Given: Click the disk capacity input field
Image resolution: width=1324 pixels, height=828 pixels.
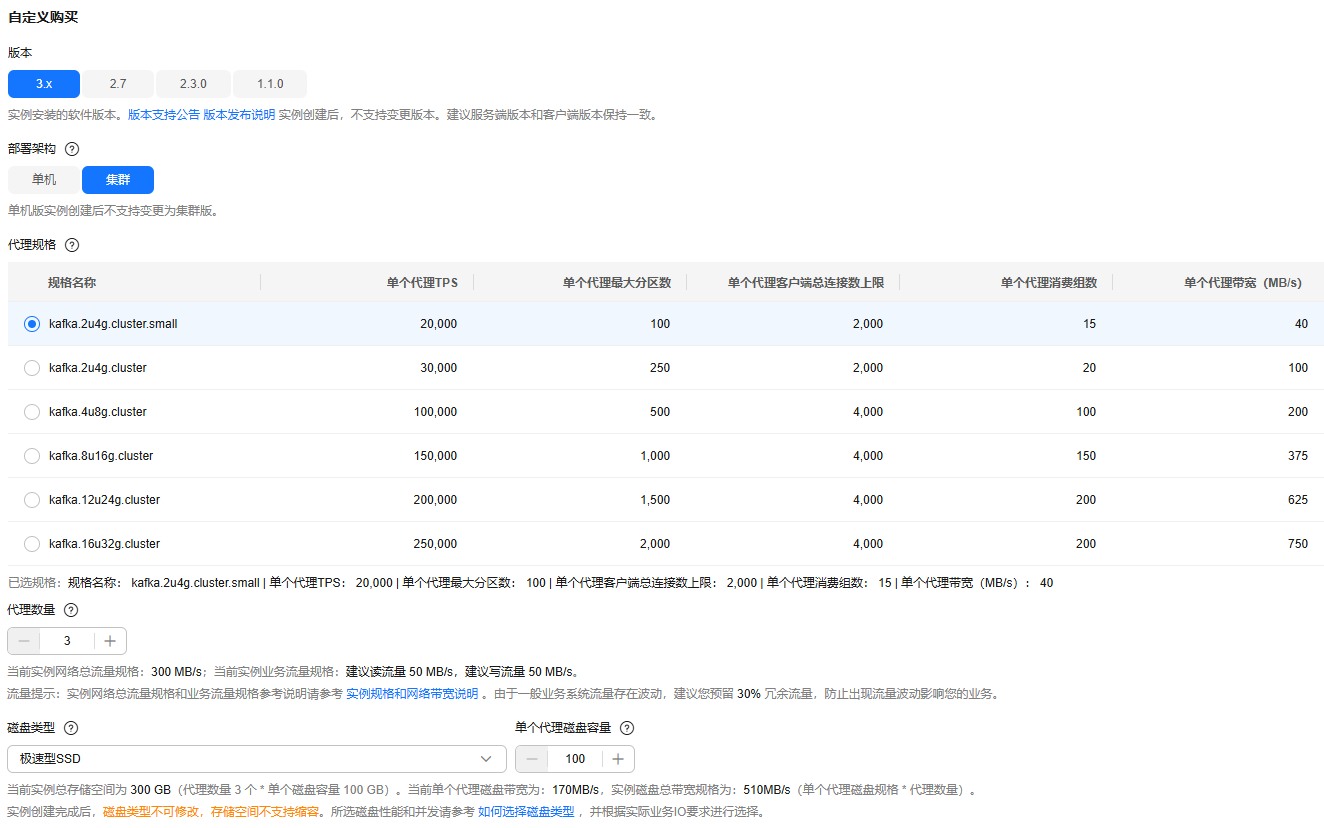Looking at the screenshot, I should (x=575, y=759).
